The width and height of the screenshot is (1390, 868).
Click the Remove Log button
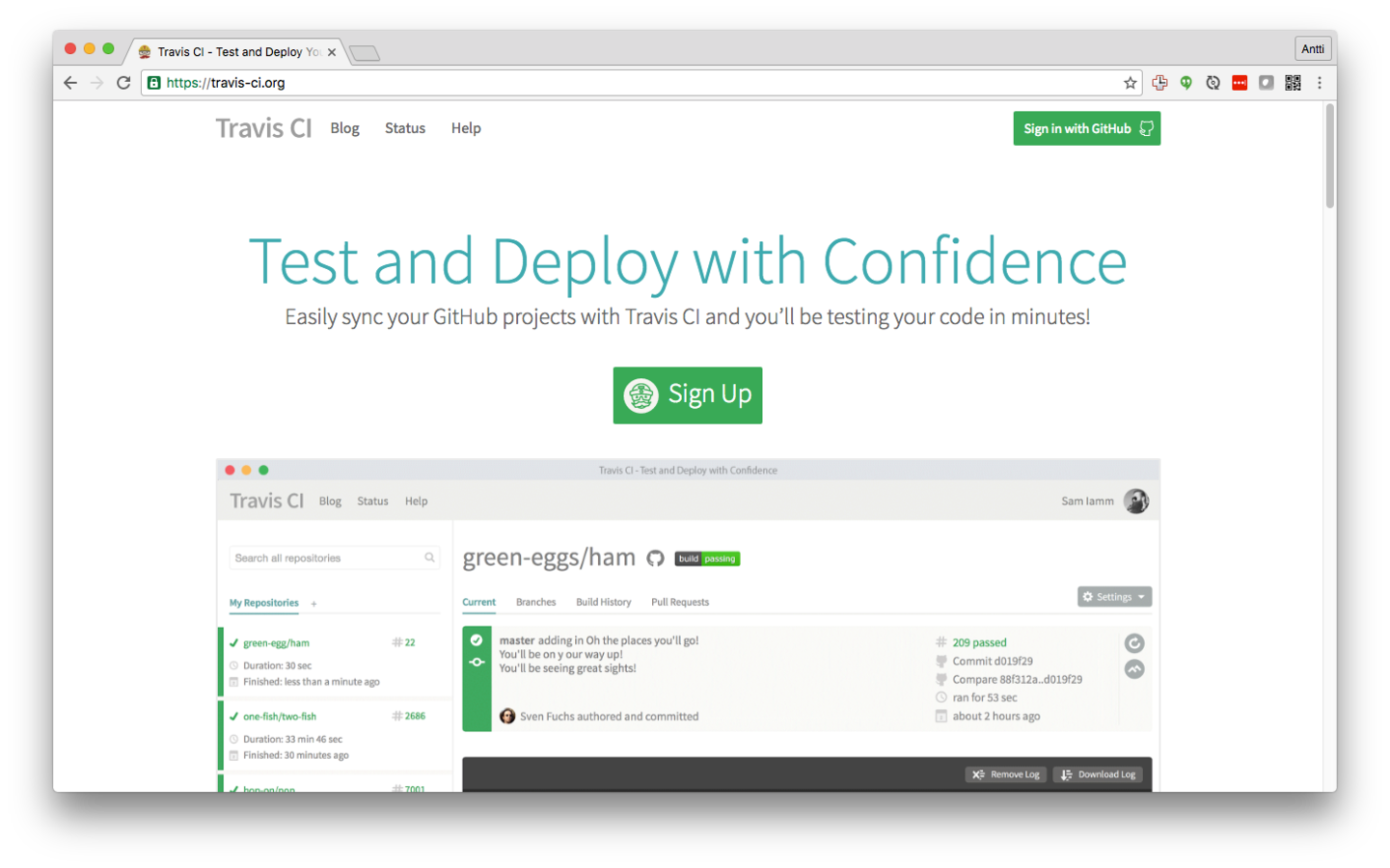coord(1006,774)
